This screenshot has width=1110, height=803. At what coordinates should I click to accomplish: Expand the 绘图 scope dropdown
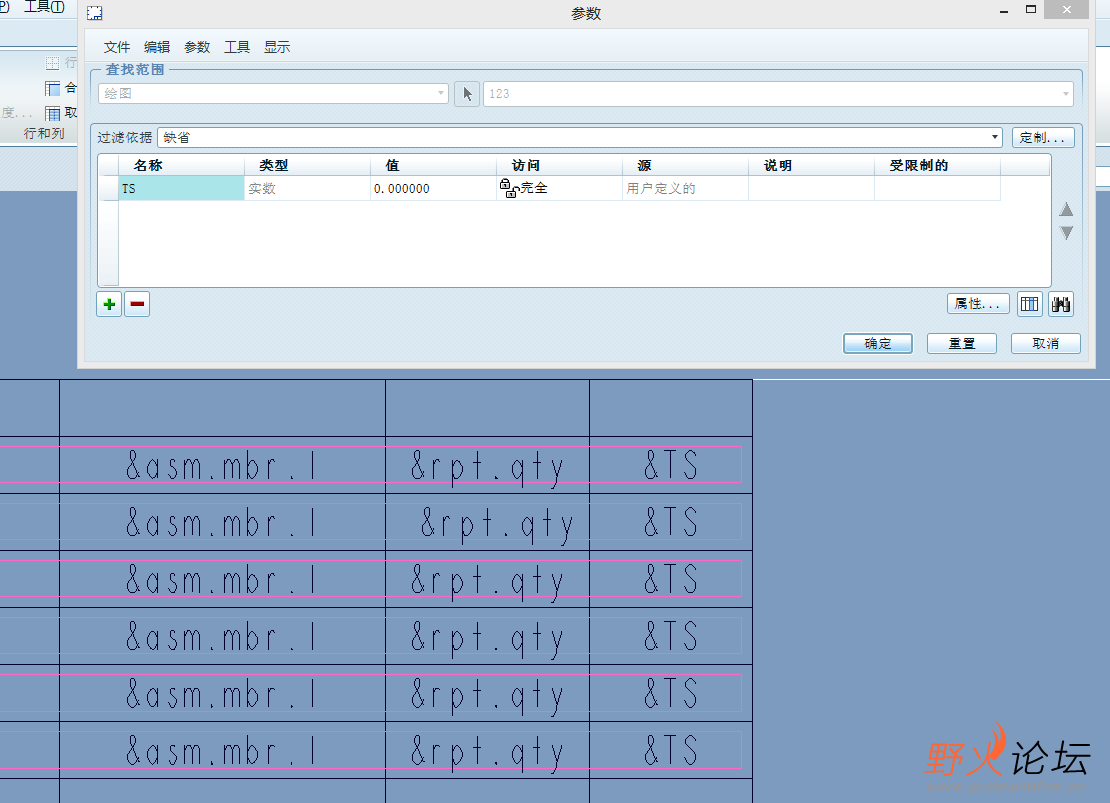click(x=441, y=93)
